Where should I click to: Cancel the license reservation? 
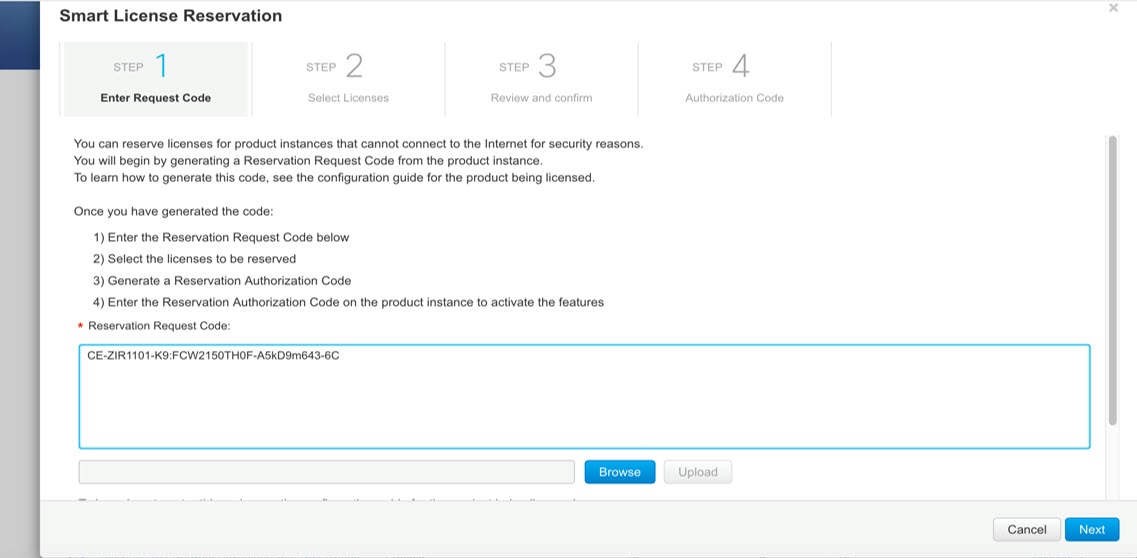(x=1026, y=529)
